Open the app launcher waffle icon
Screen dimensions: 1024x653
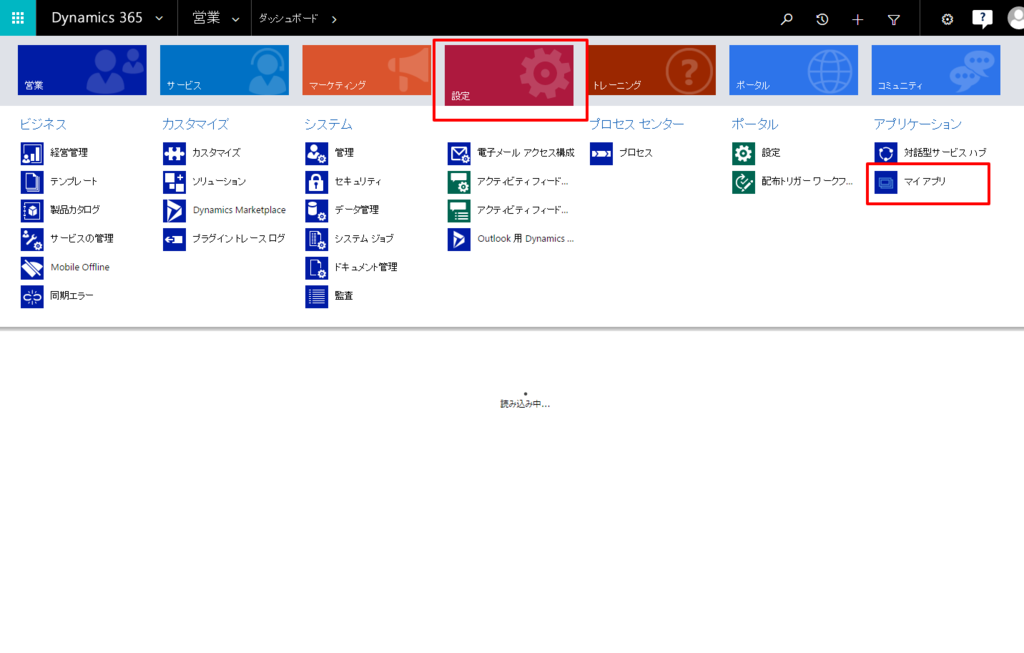pos(18,18)
